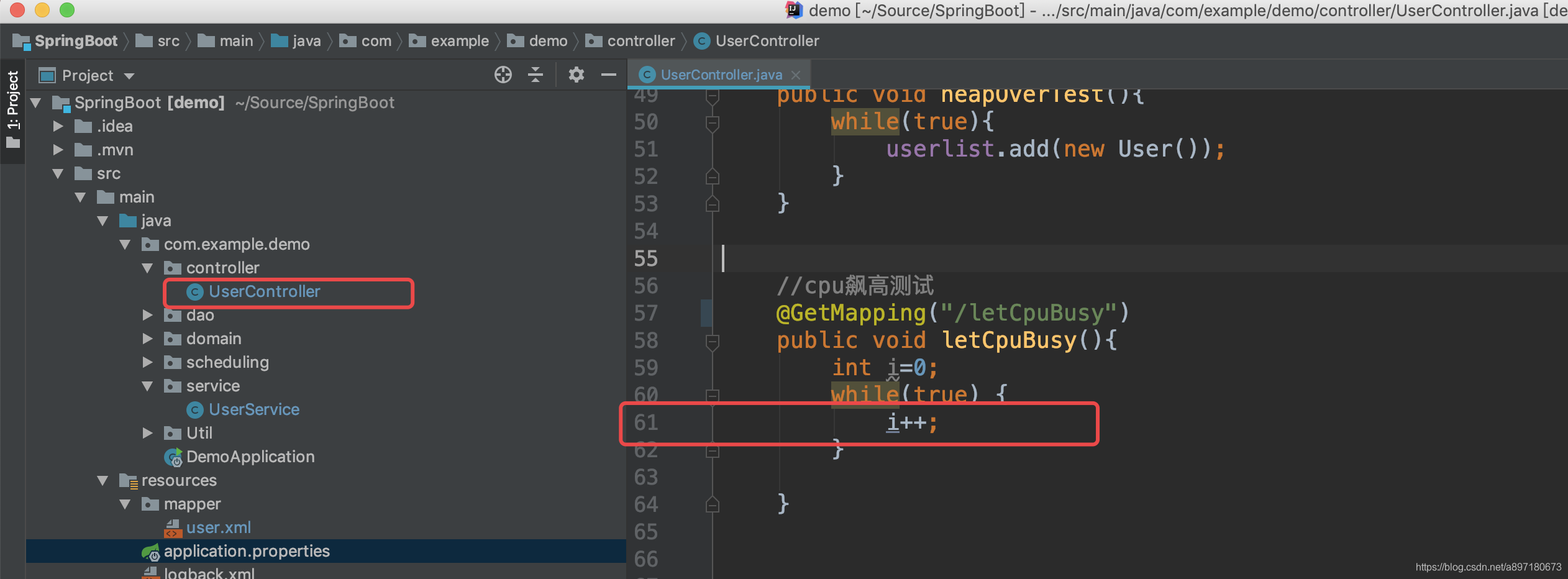Click line number 55 in the gutter
The image size is (1568, 579).
click(x=645, y=258)
